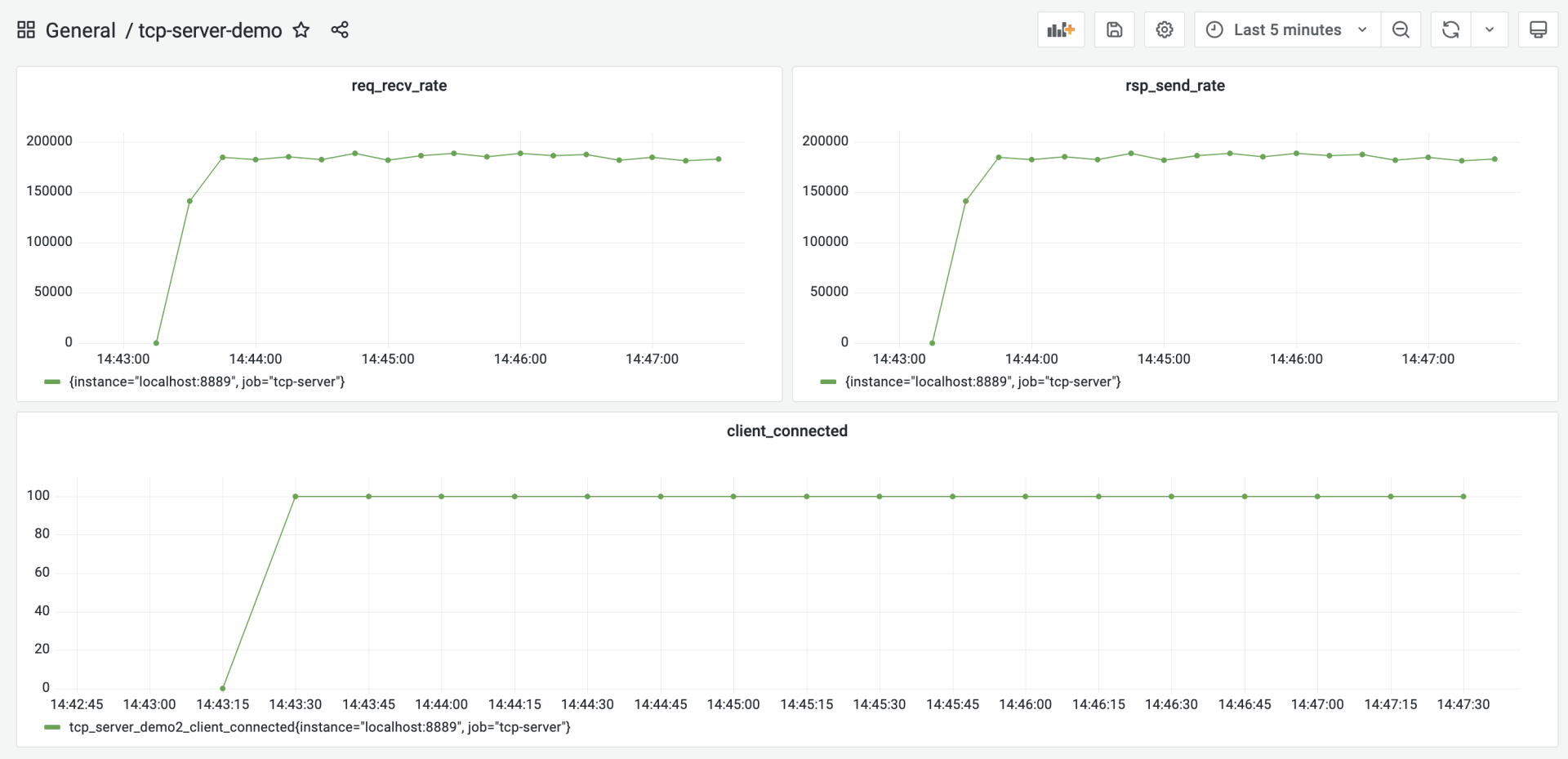Save the dashboard
Screen dimensions: 1568x759
[1114, 30]
